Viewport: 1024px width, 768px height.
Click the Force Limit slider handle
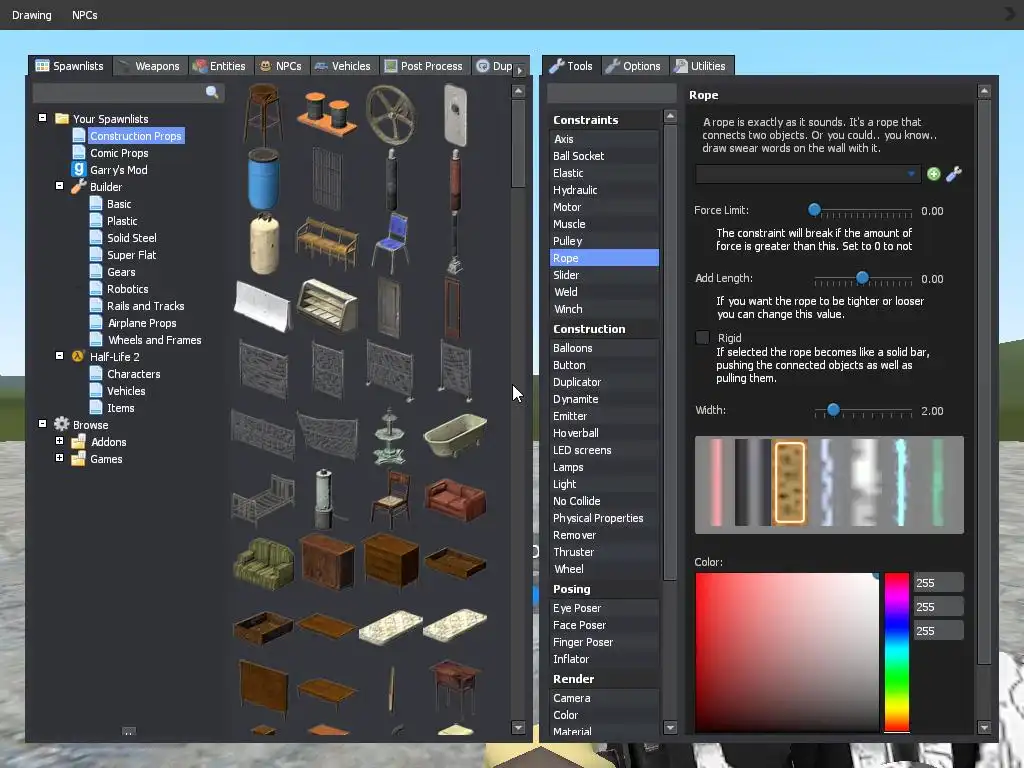point(814,210)
